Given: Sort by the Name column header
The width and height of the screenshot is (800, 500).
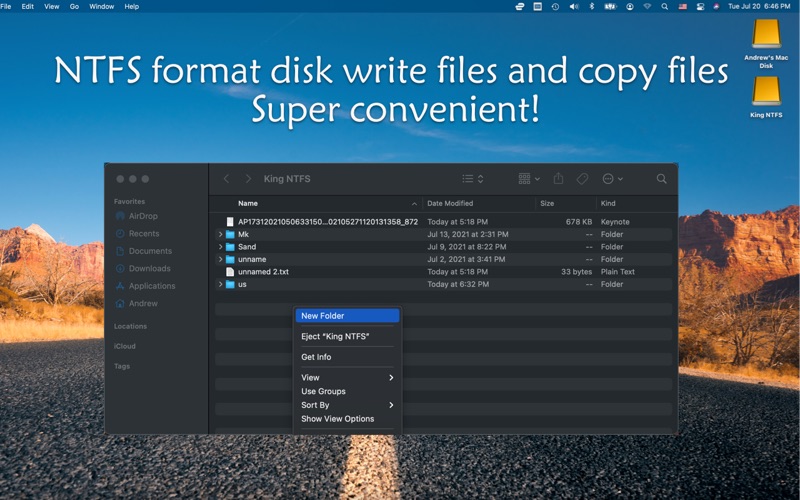Looking at the screenshot, I should 247,203.
